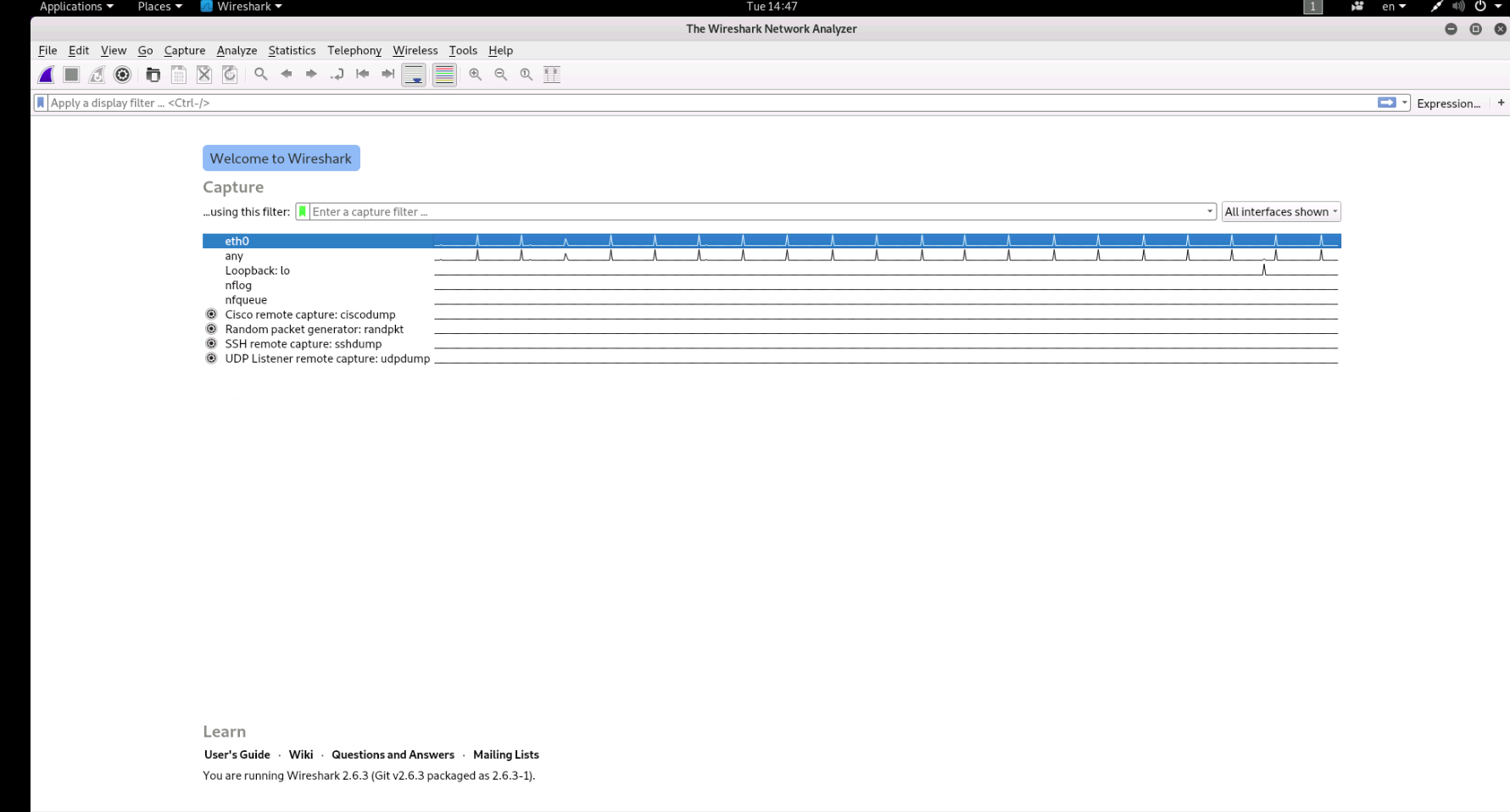1510x812 pixels.
Task: Click the reload capture file icon
Action: coord(230,75)
